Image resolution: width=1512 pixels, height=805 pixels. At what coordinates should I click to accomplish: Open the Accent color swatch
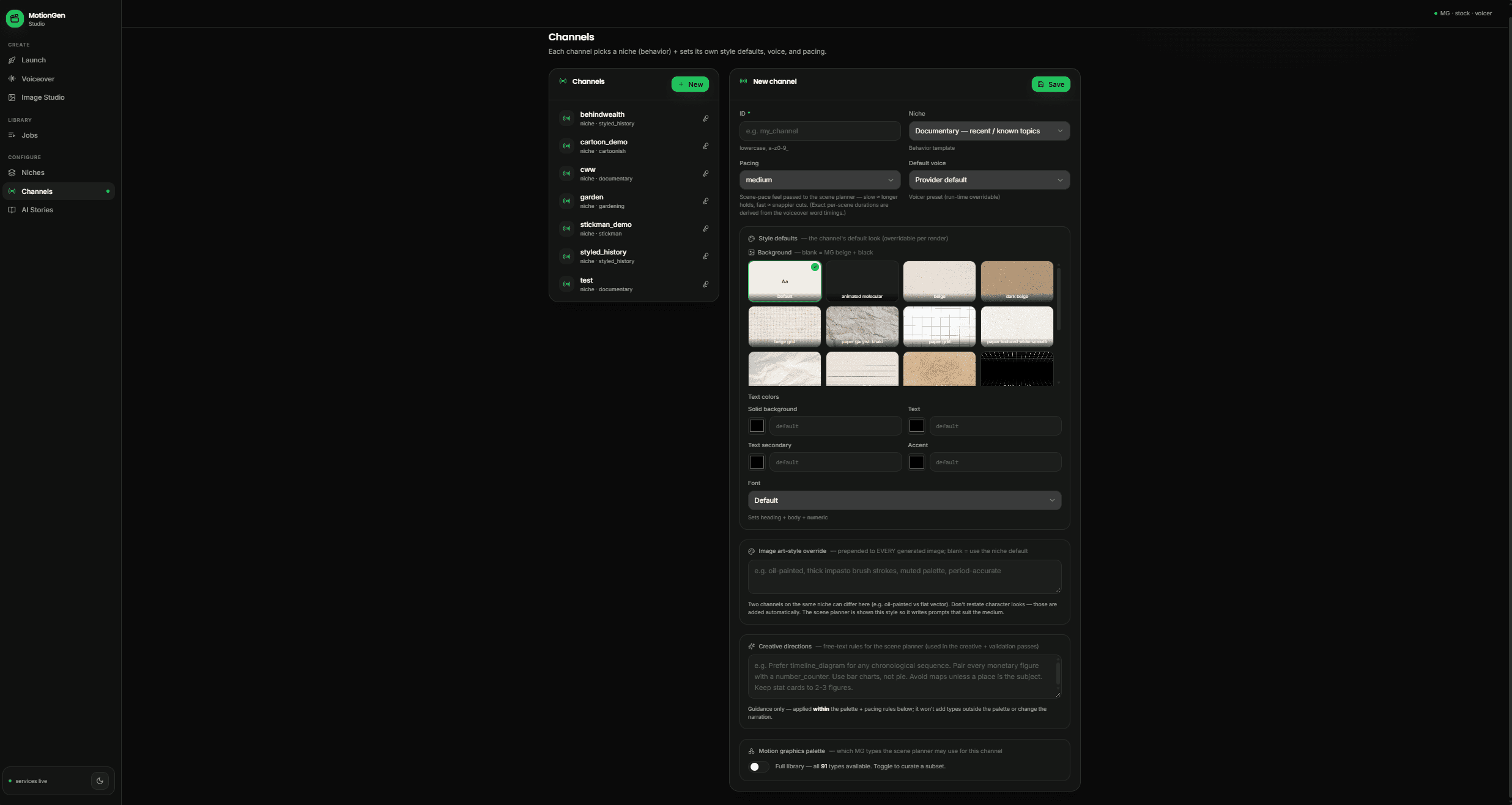[916, 462]
